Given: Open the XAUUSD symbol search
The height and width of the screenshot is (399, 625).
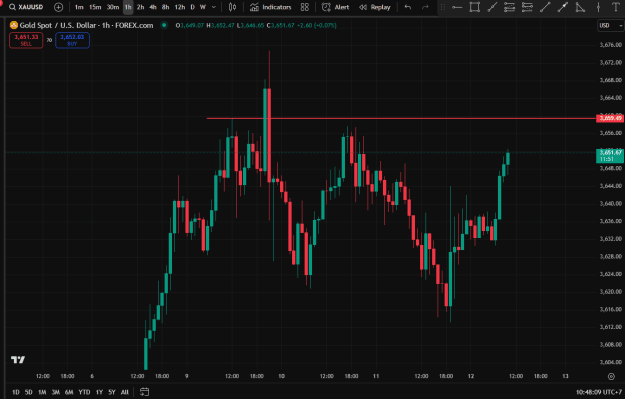Looking at the screenshot, I should (x=26, y=7).
